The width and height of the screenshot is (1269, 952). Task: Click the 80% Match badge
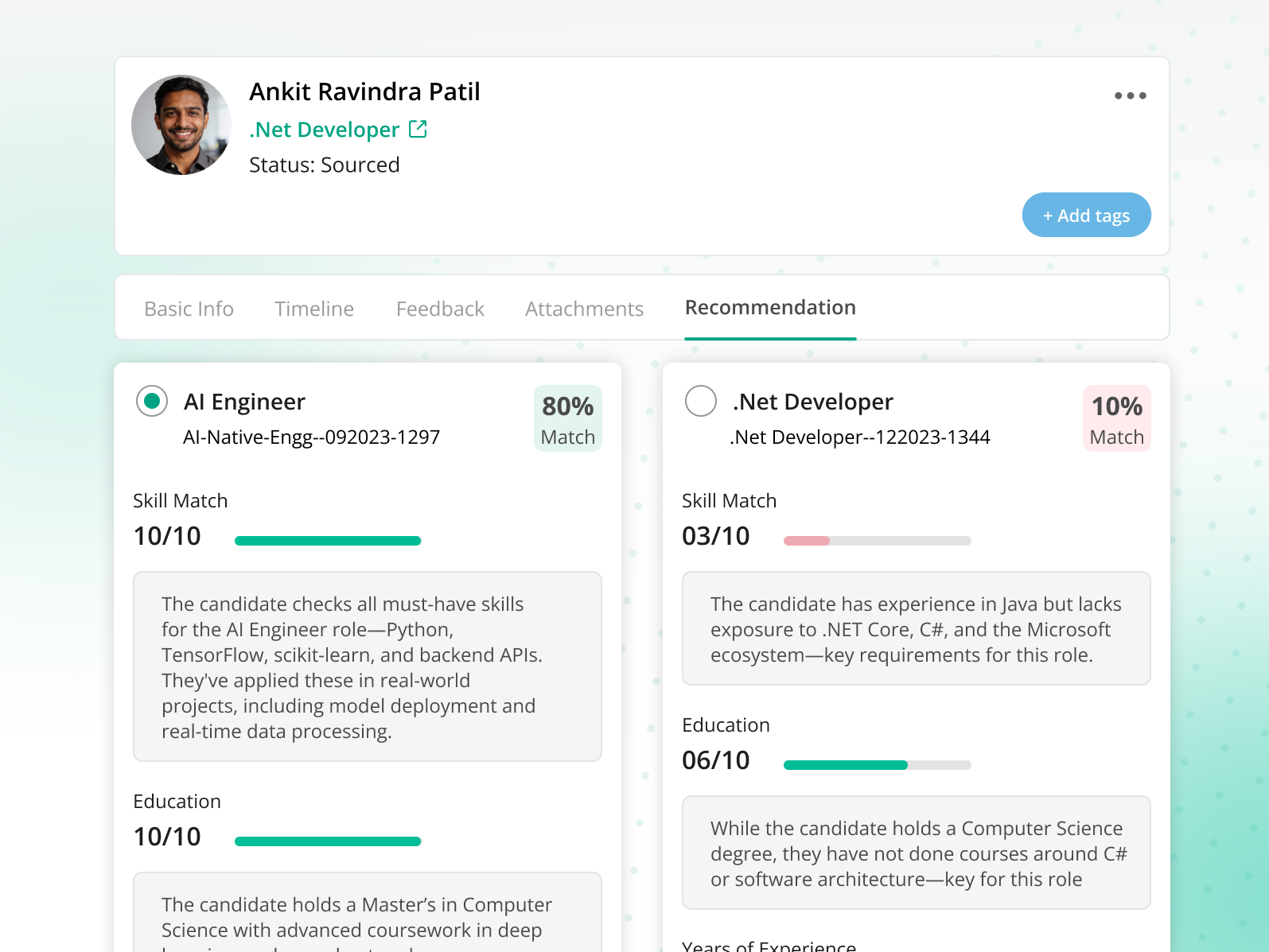click(x=567, y=418)
